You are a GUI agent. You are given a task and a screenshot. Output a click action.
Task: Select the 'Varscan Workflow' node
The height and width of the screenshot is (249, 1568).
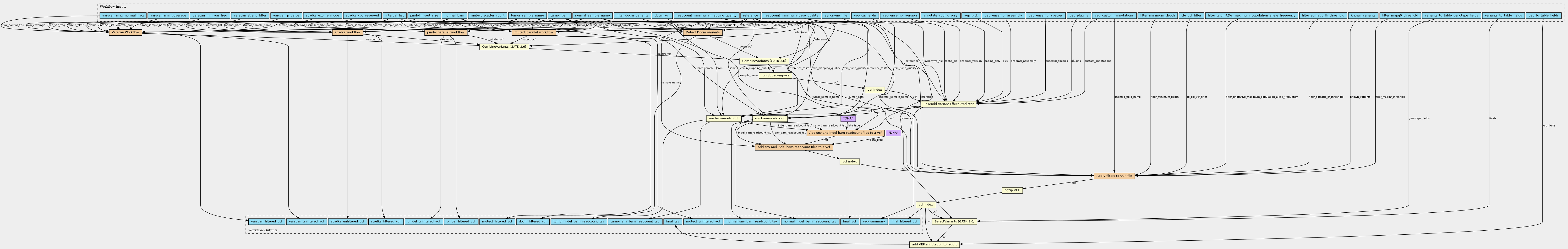126,32
